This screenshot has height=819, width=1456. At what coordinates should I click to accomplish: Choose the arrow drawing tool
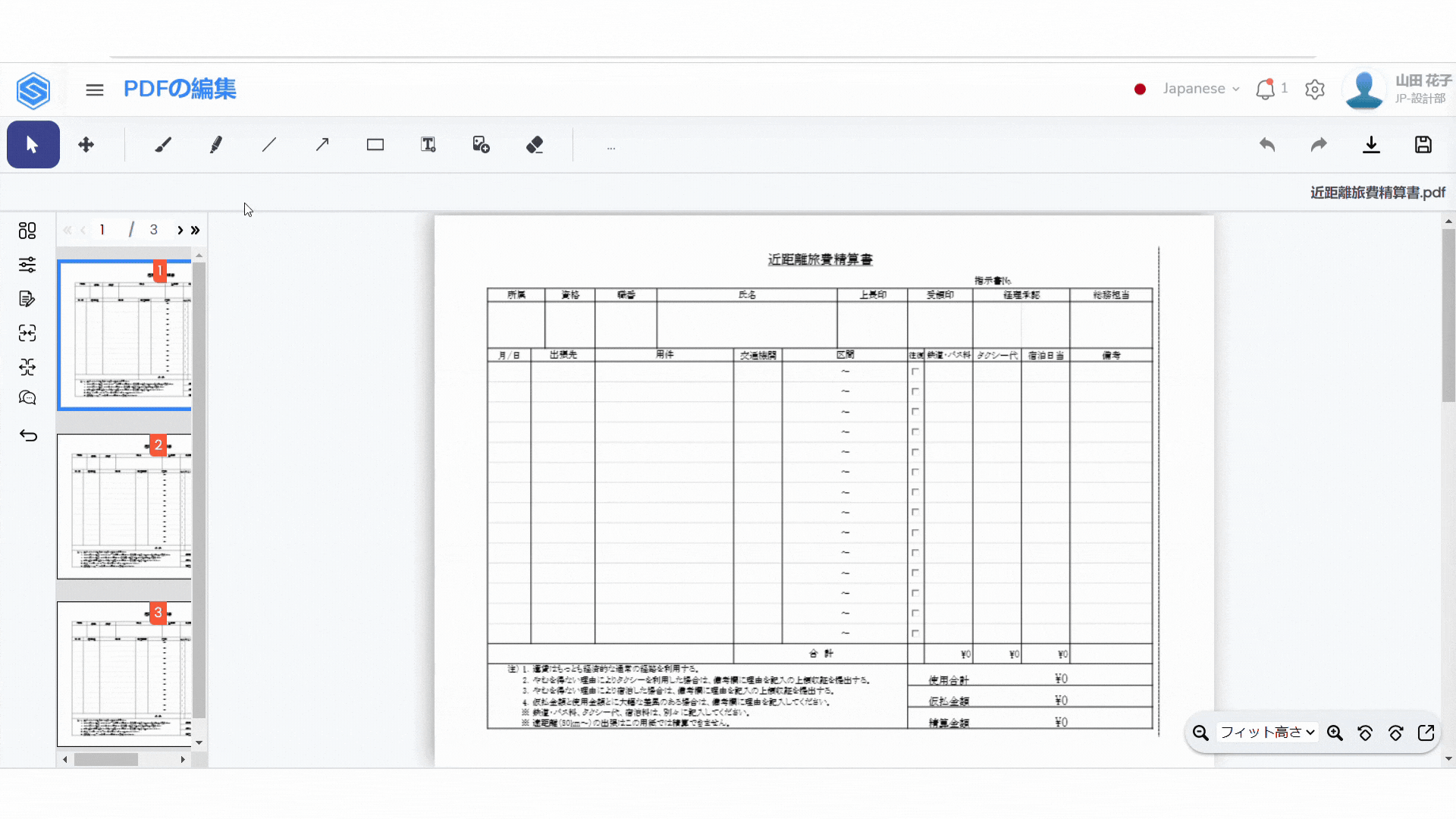click(x=322, y=145)
